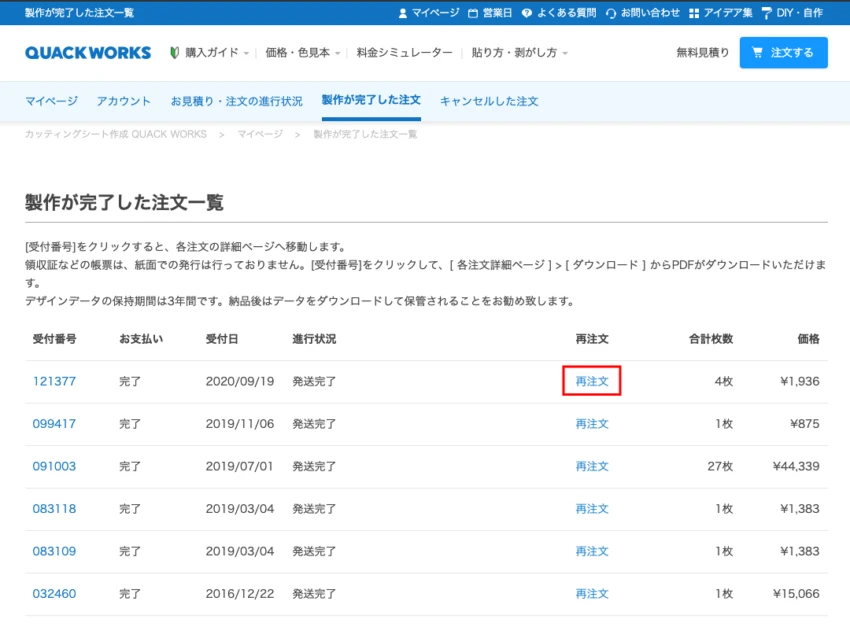This screenshot has height=638, width=850.
Task: Click the 価格 column header
Action: [x=808, y=339]
